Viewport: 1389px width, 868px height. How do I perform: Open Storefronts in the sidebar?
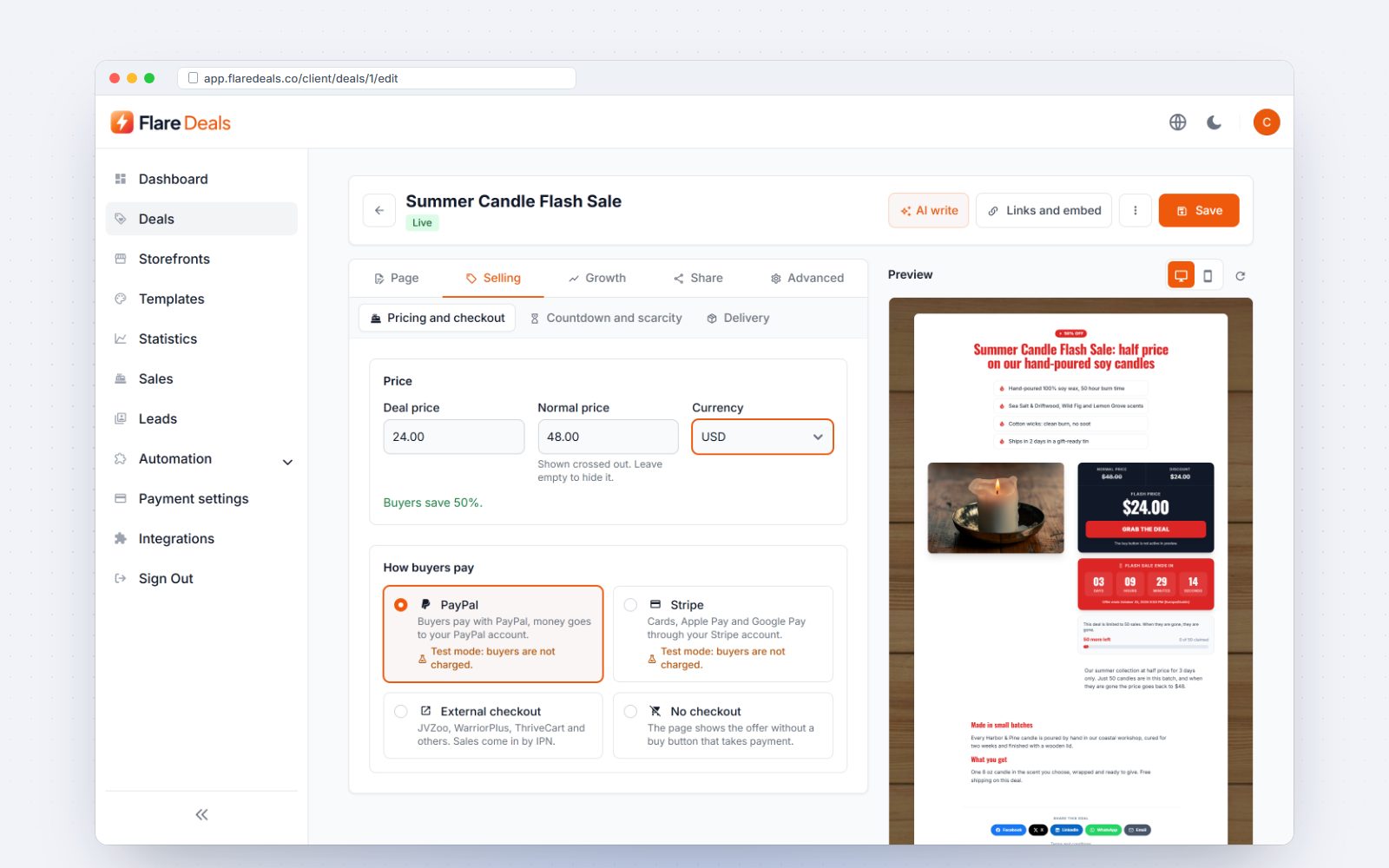[x=201, y=259]
